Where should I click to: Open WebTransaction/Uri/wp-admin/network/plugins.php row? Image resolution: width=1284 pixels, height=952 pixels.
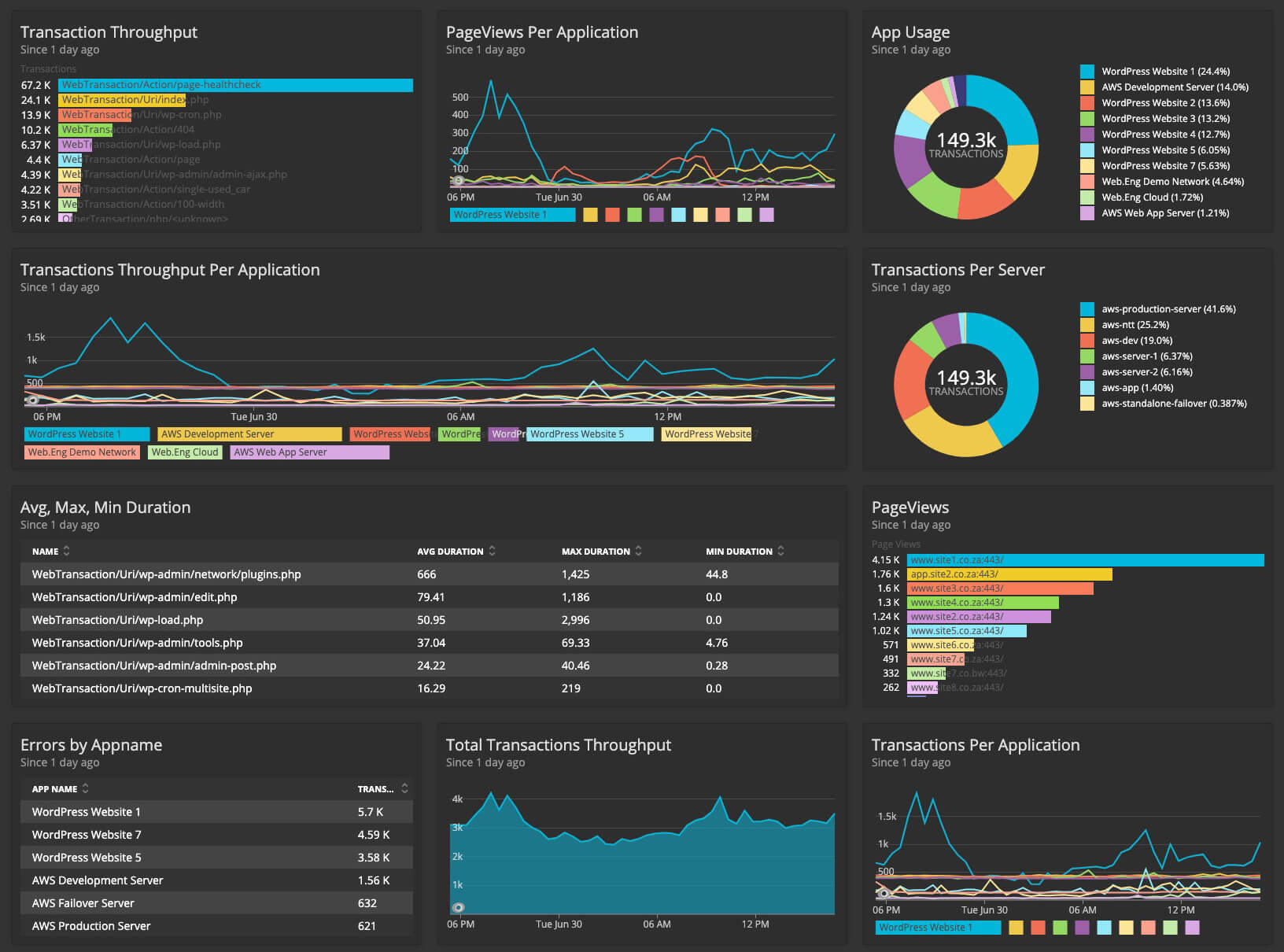click(429, 574)
